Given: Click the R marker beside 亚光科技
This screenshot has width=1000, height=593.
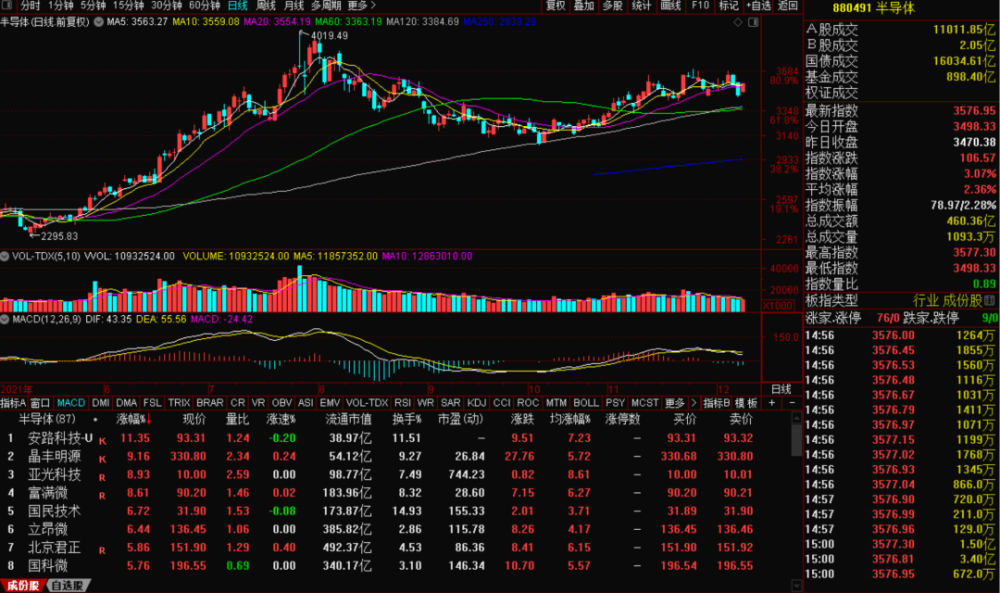Looking at the screenshot, I should pyautogui.click(x=102, y=475).
